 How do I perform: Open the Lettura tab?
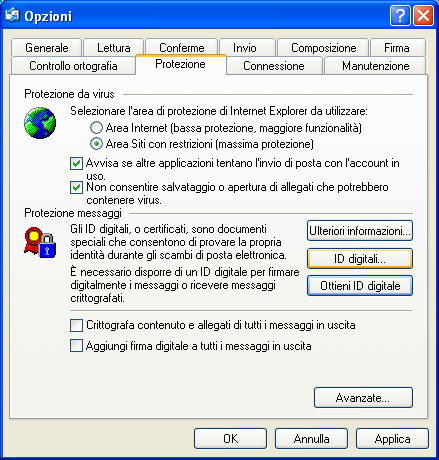(x=114, y=48)
